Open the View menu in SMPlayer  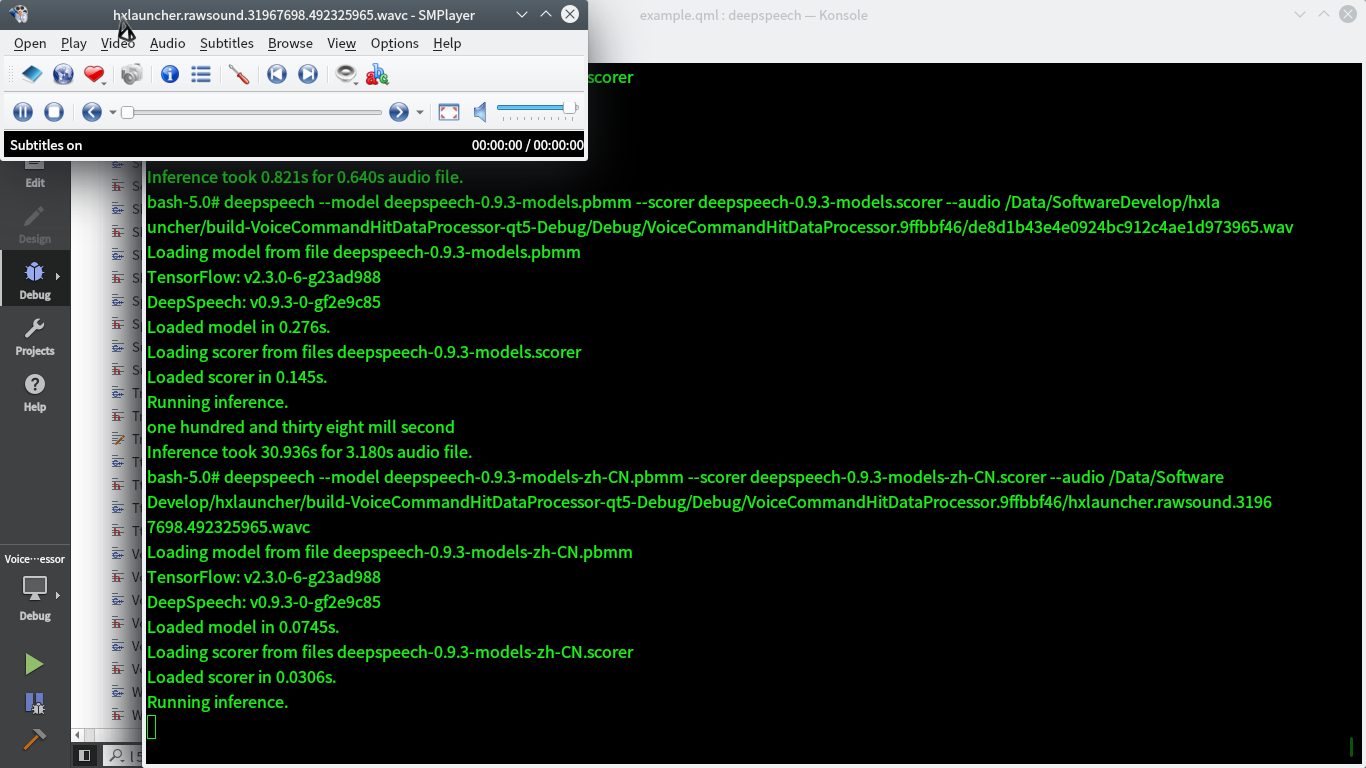tap(341, 43)
